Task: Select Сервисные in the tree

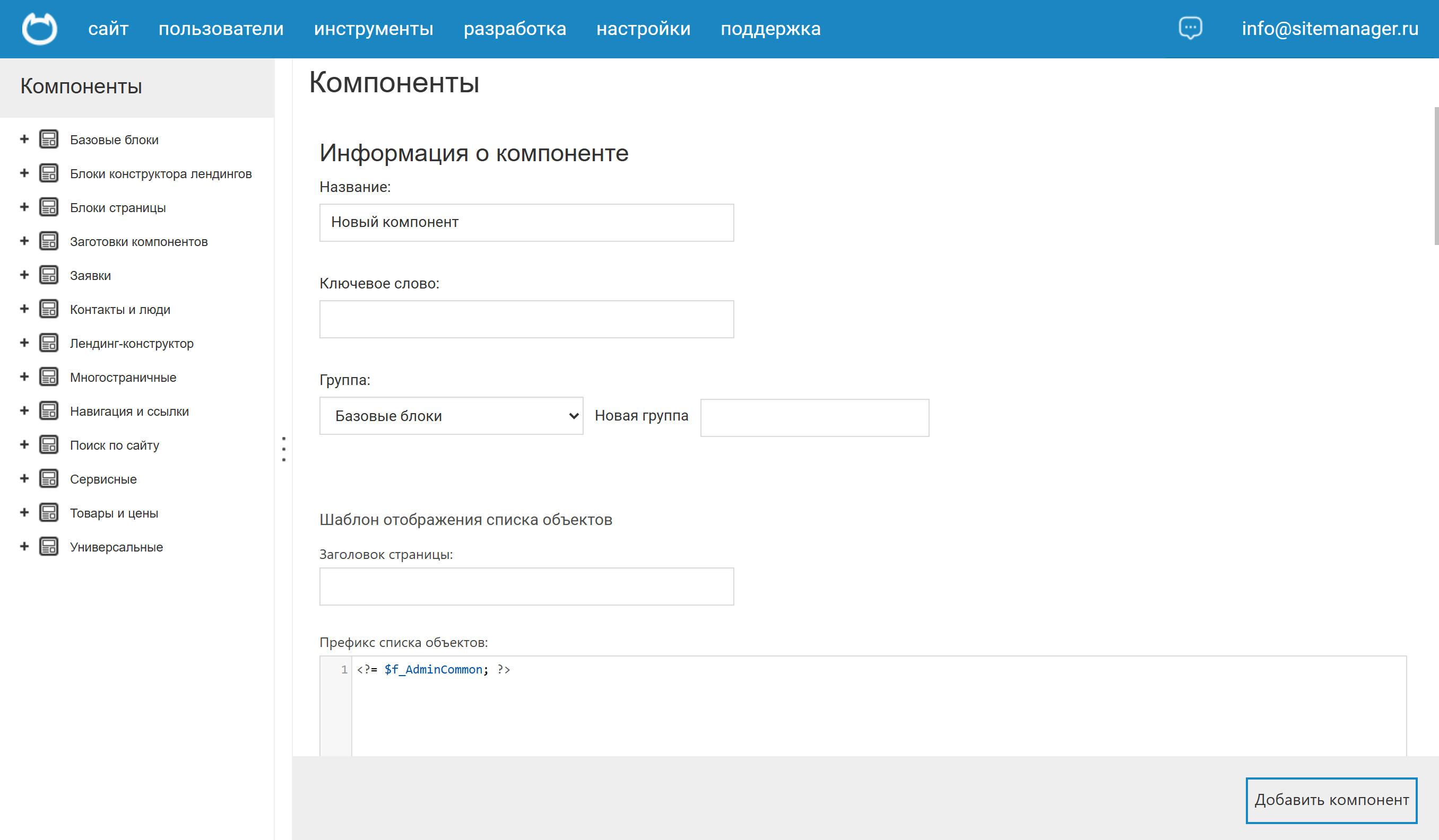Action: pyautogui.click(x=103, y=479)
